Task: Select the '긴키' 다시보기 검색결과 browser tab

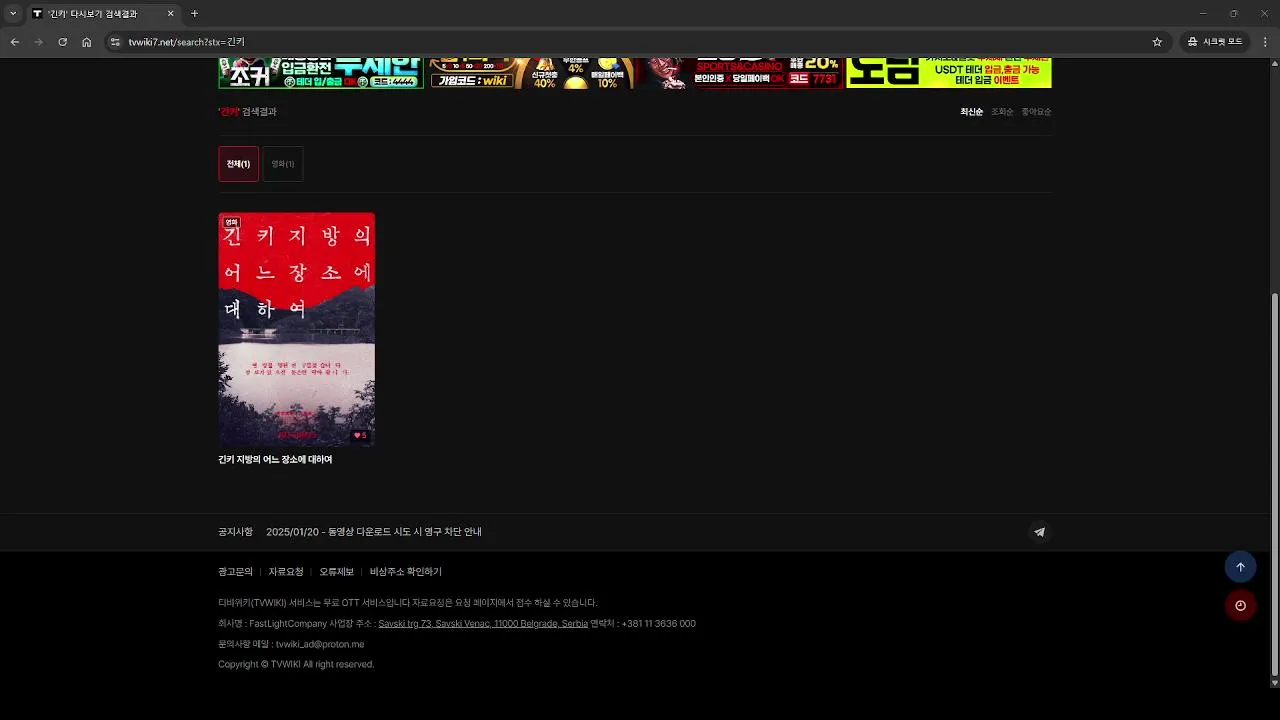Action: pyautogui.click(x=103, y=14)
